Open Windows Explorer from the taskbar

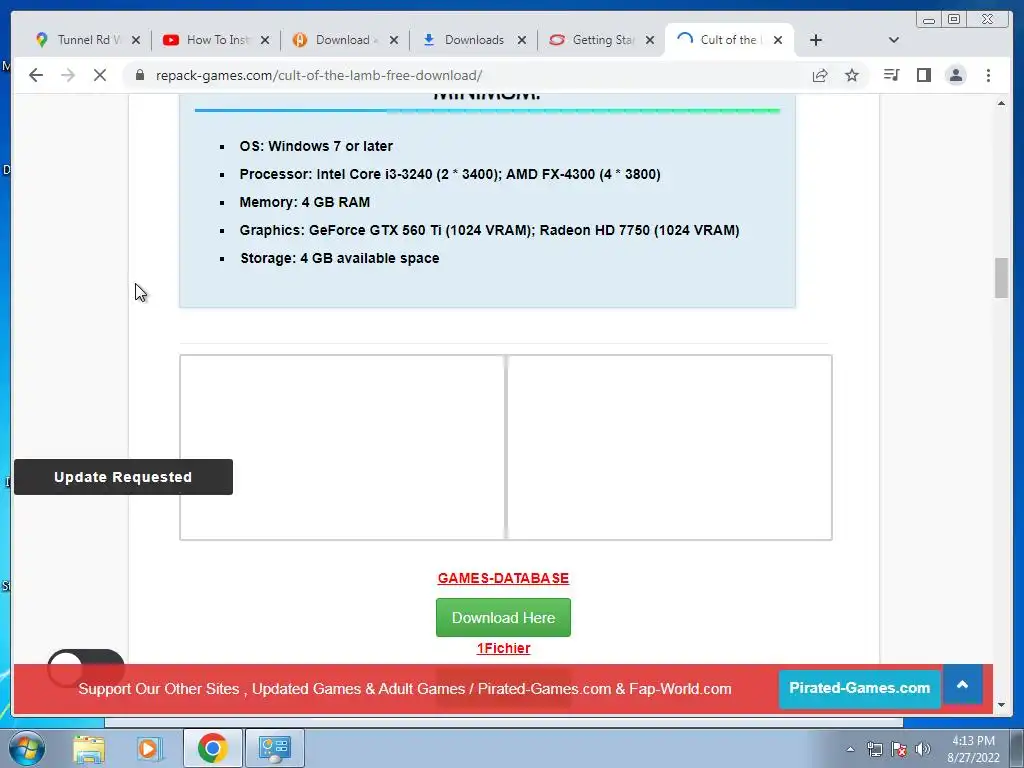89,748
